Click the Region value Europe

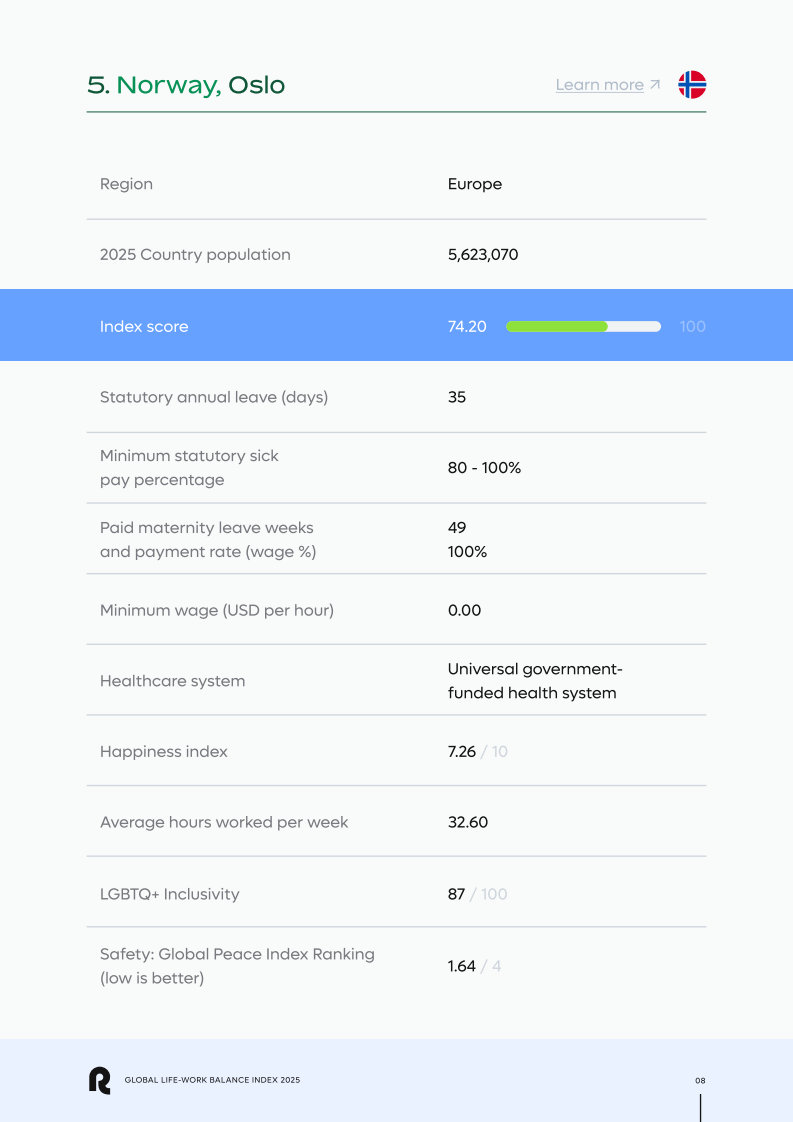pos(475,184)
